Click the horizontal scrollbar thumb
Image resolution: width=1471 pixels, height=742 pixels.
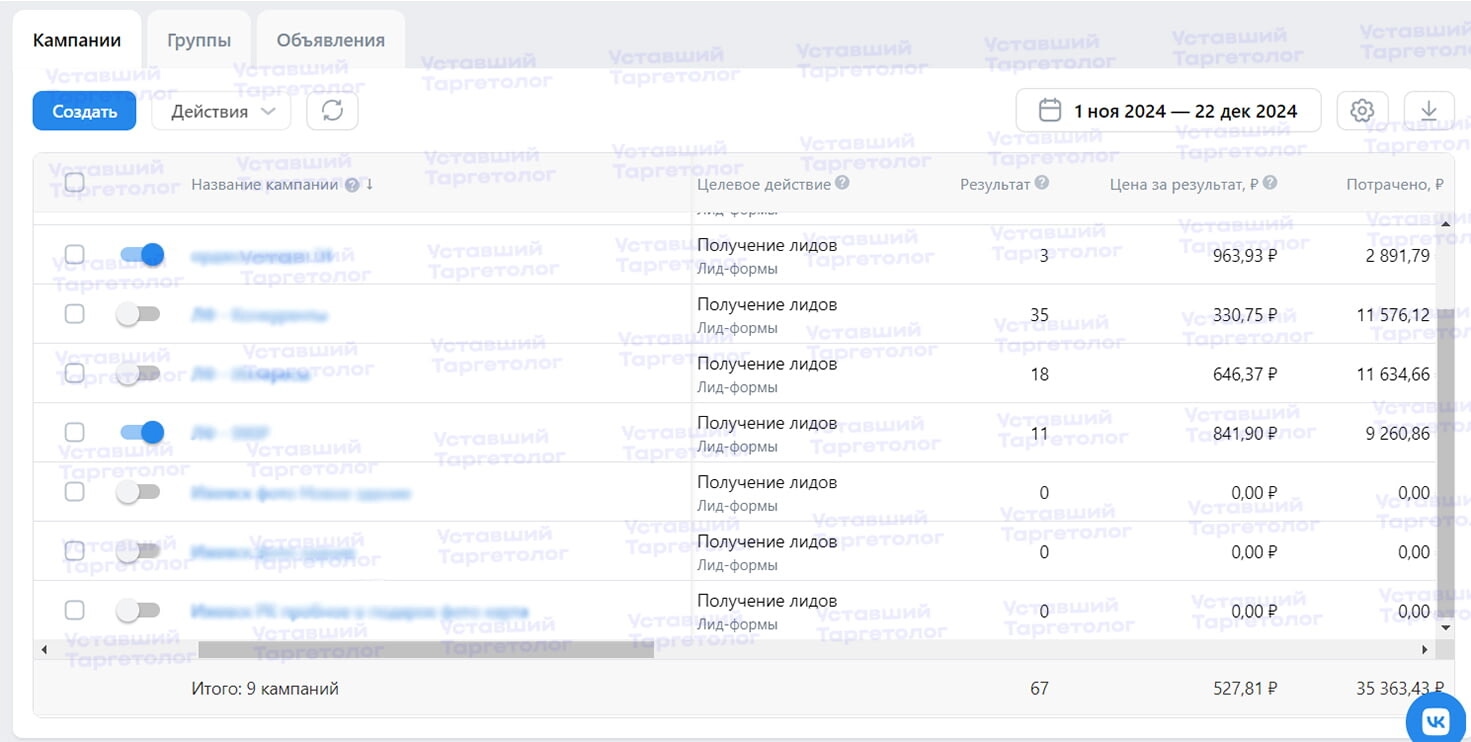tap(426, 650)
